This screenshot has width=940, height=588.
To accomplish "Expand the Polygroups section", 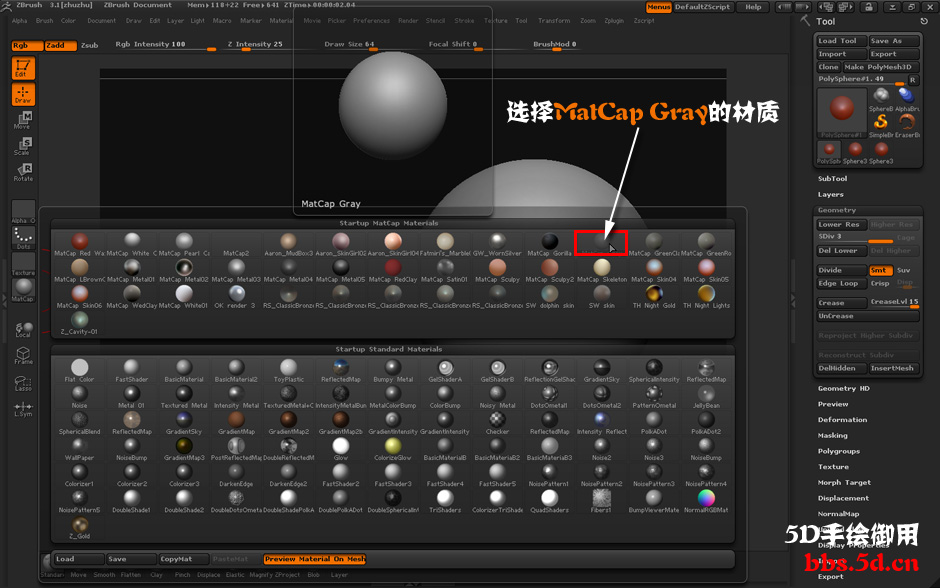I will pos(839,451).
